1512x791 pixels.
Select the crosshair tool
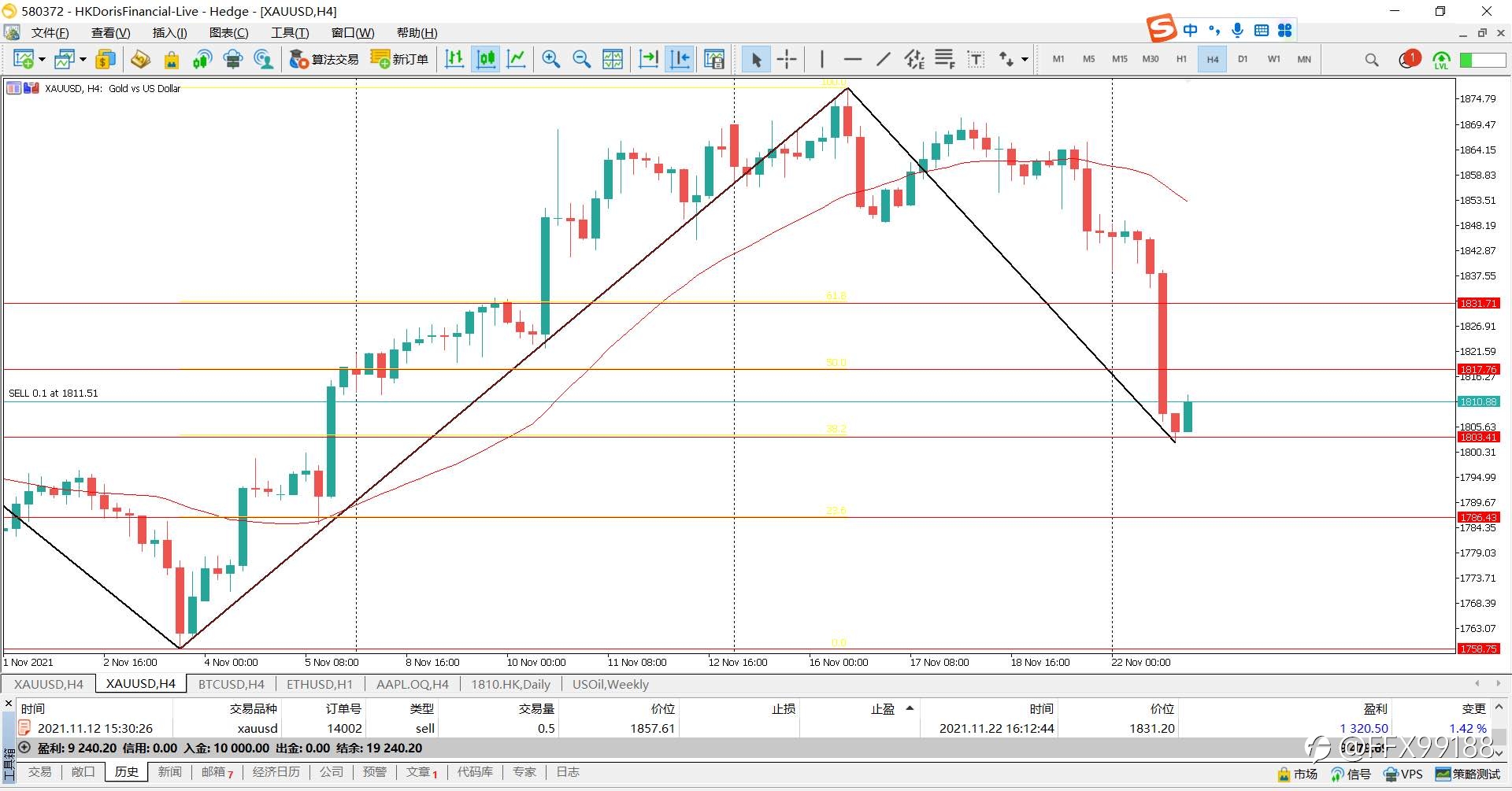(787, 59)
